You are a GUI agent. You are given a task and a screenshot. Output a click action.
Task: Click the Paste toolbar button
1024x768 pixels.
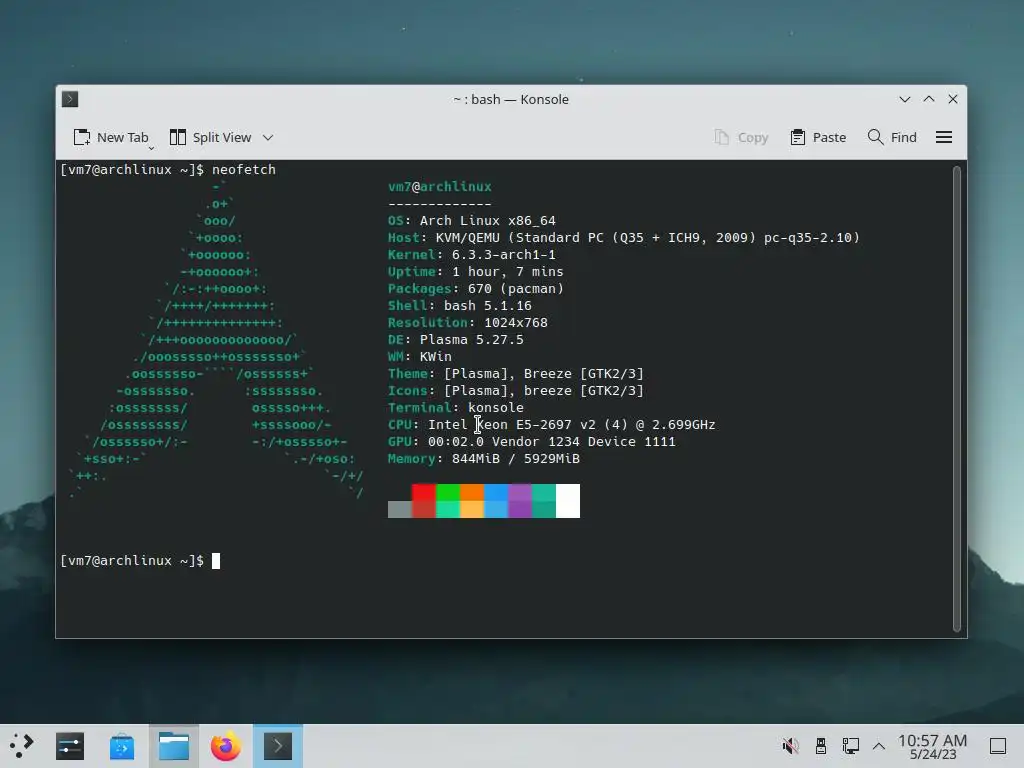(x=818, y=137)
